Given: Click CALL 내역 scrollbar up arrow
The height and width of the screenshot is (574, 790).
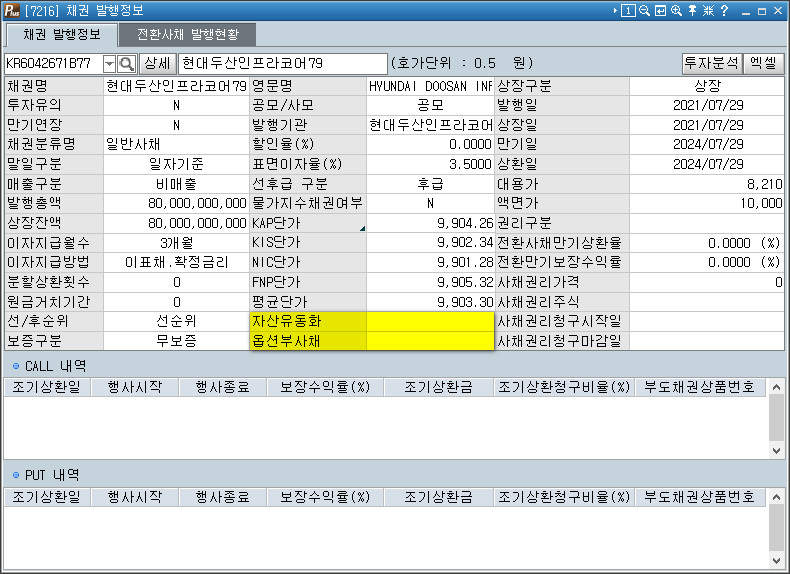Looking at the screenshot, I should 776,388.
